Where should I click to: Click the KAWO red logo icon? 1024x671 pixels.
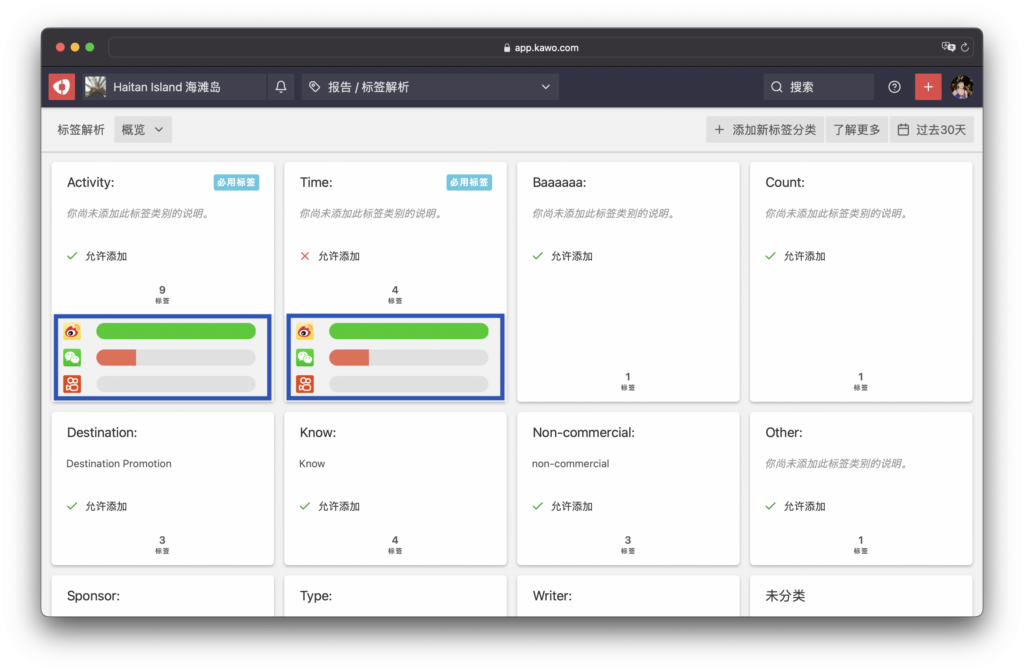pyautogui.click(x=62, y=87)
